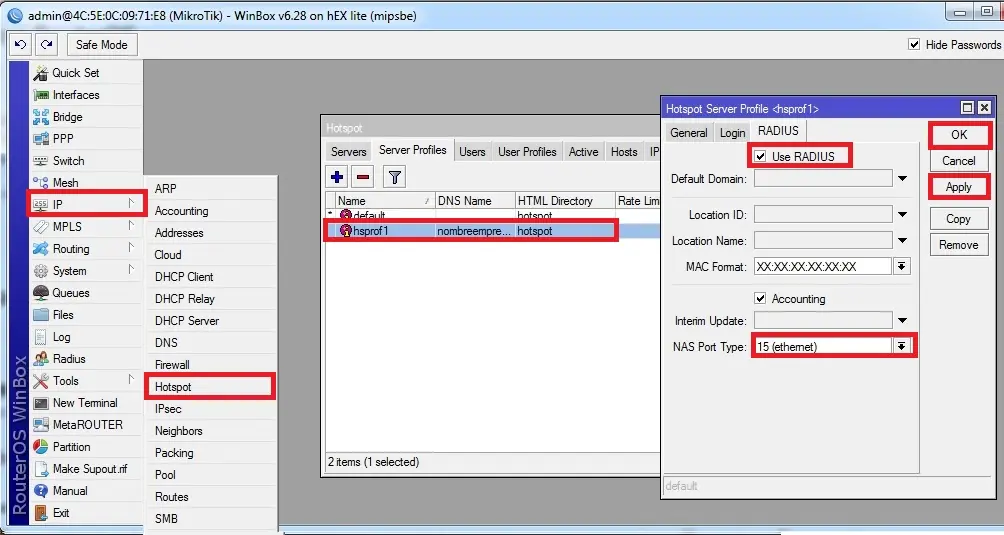1004x535 pixels.
Task: Toggle the Hide Passwords checkbox
Action: click(914, 44)
